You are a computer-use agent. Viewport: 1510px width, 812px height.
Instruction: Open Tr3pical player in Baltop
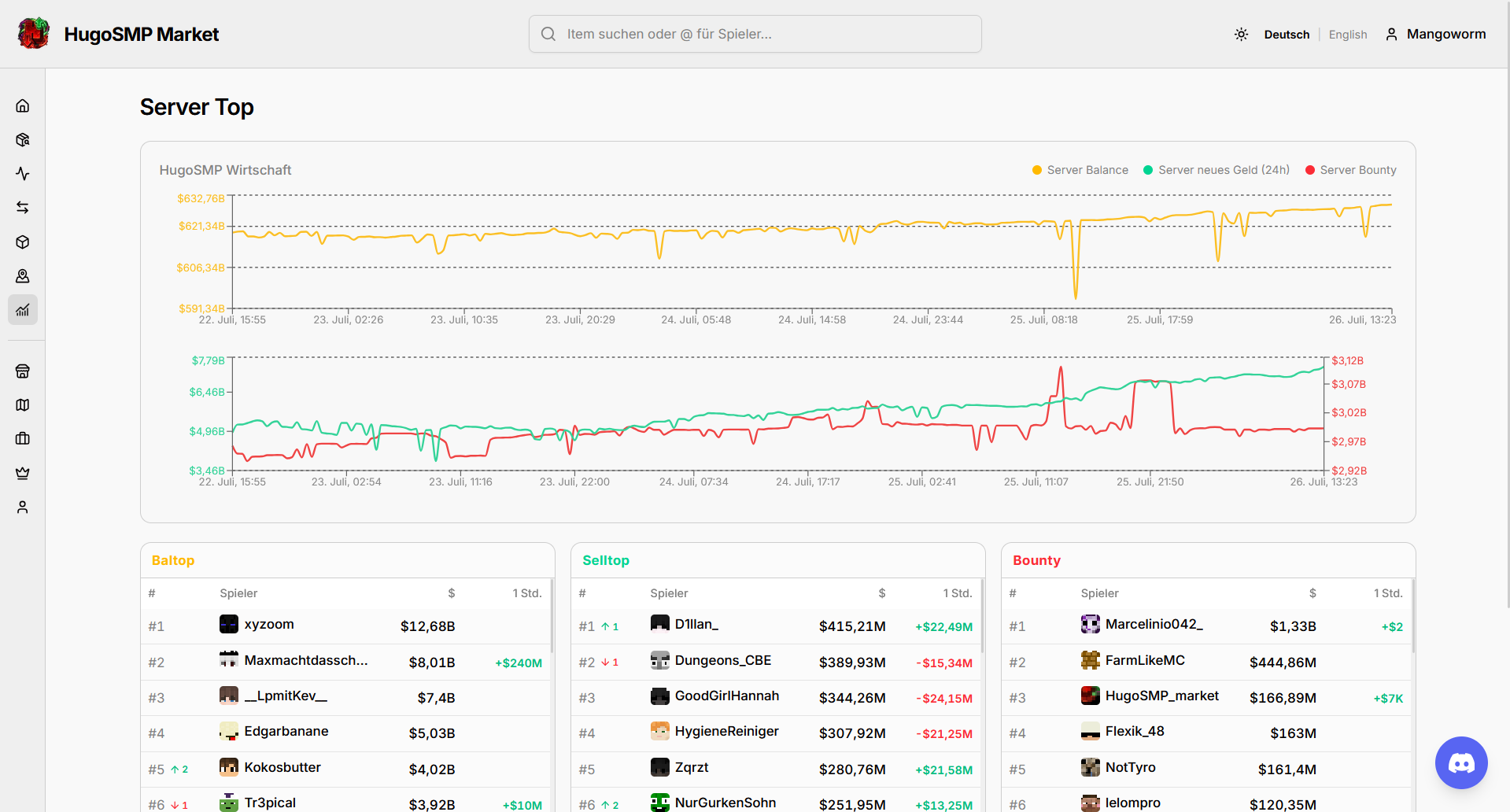[270, 803]
